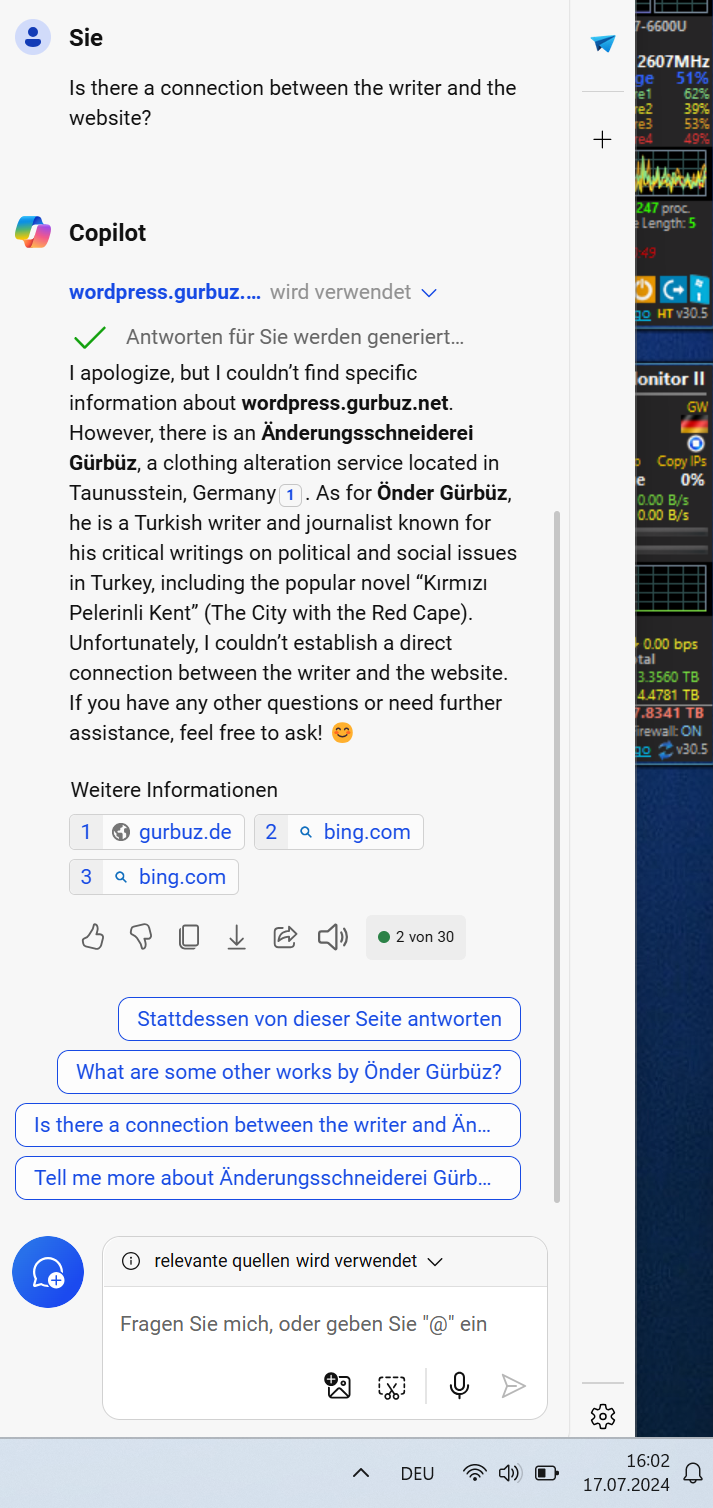This screenshot has width=713, height=1508.
Task: Send the message with the arrow icon
Action: (x=513, y=1386)
